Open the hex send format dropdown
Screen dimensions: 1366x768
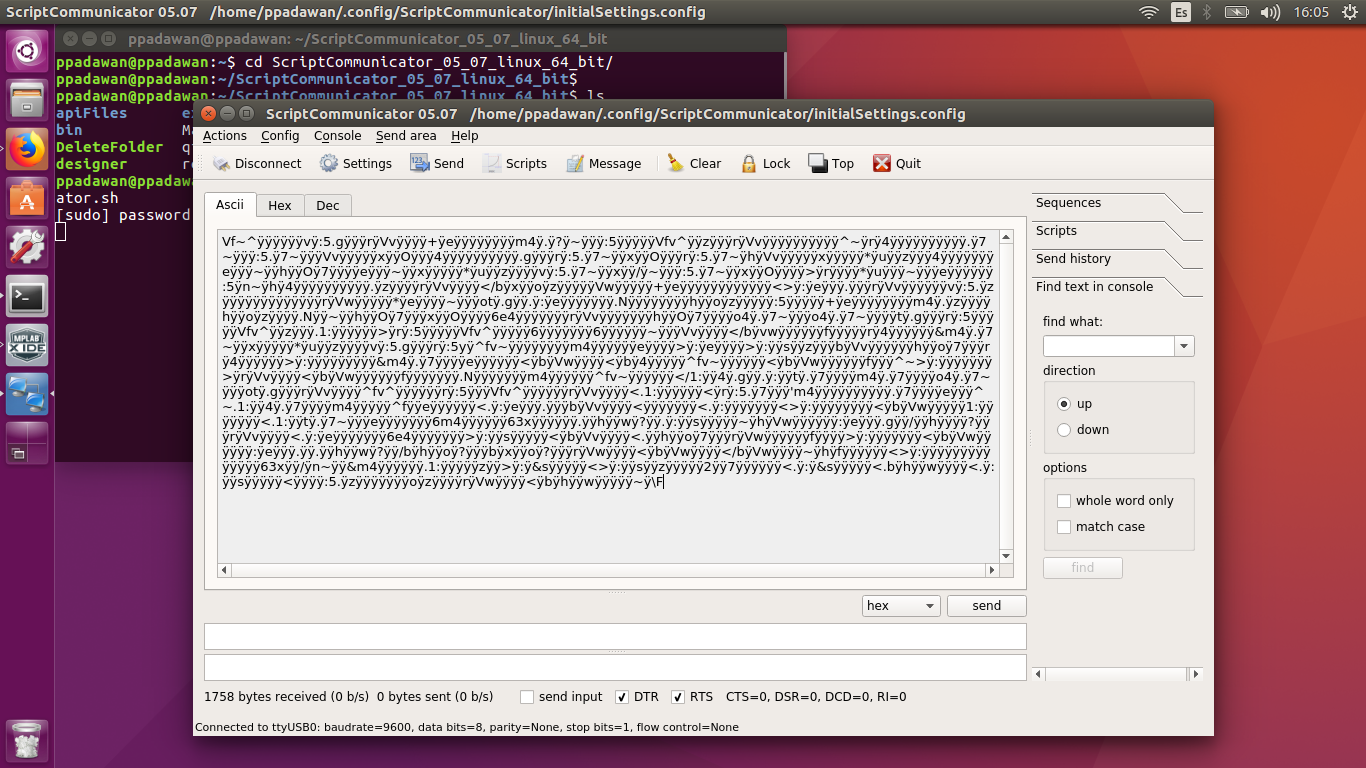click(x=901, y=606)
